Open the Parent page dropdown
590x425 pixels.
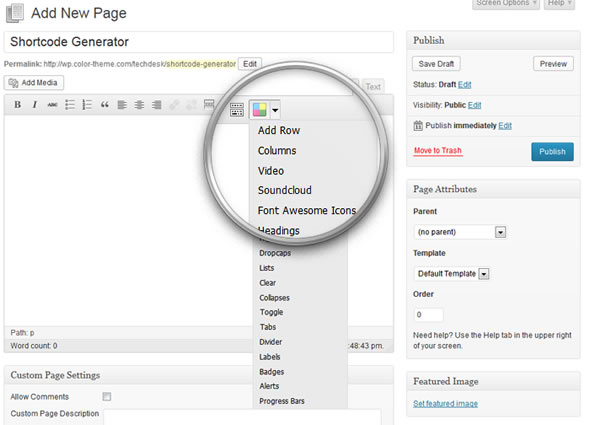460,232
